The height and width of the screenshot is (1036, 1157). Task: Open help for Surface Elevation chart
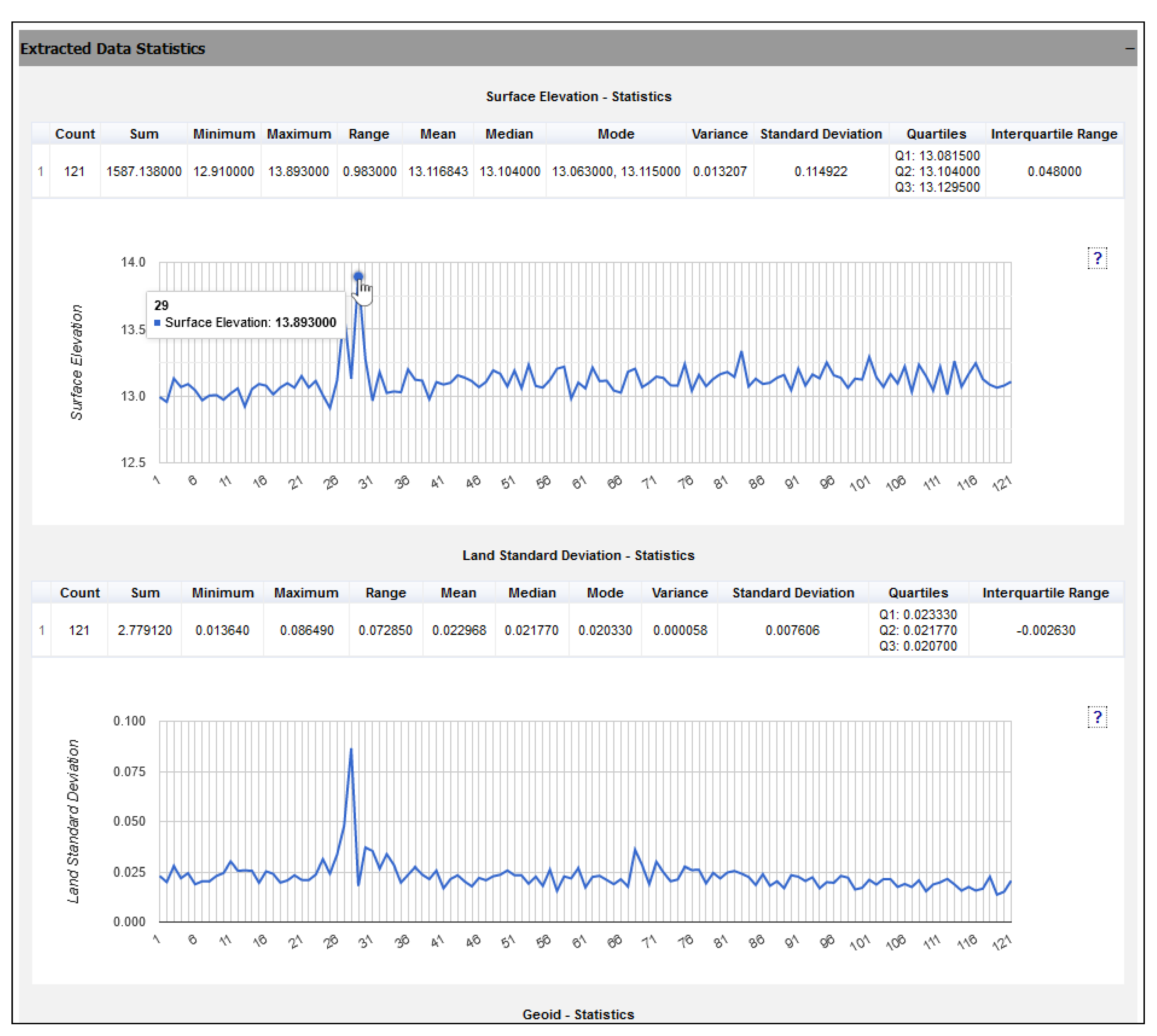coord(1097,258)
